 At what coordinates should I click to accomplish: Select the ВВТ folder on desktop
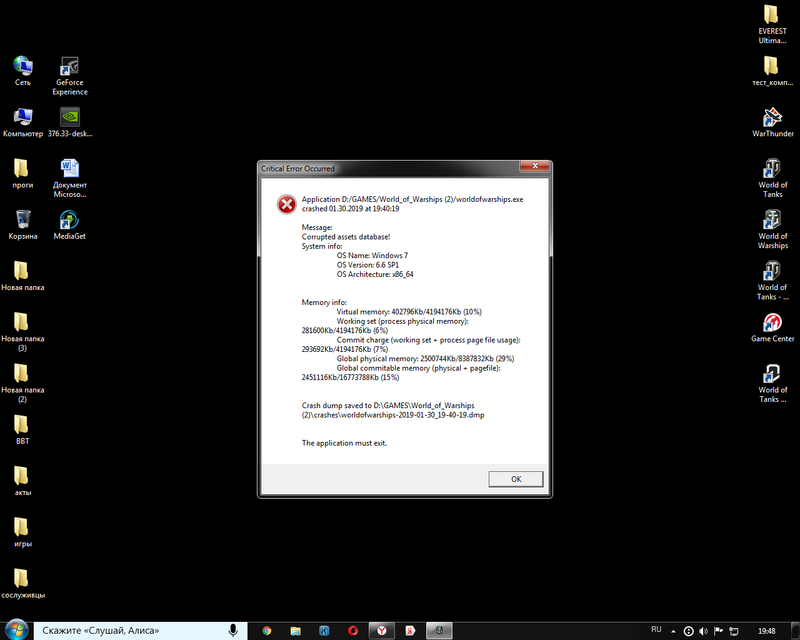pos(22,430)
